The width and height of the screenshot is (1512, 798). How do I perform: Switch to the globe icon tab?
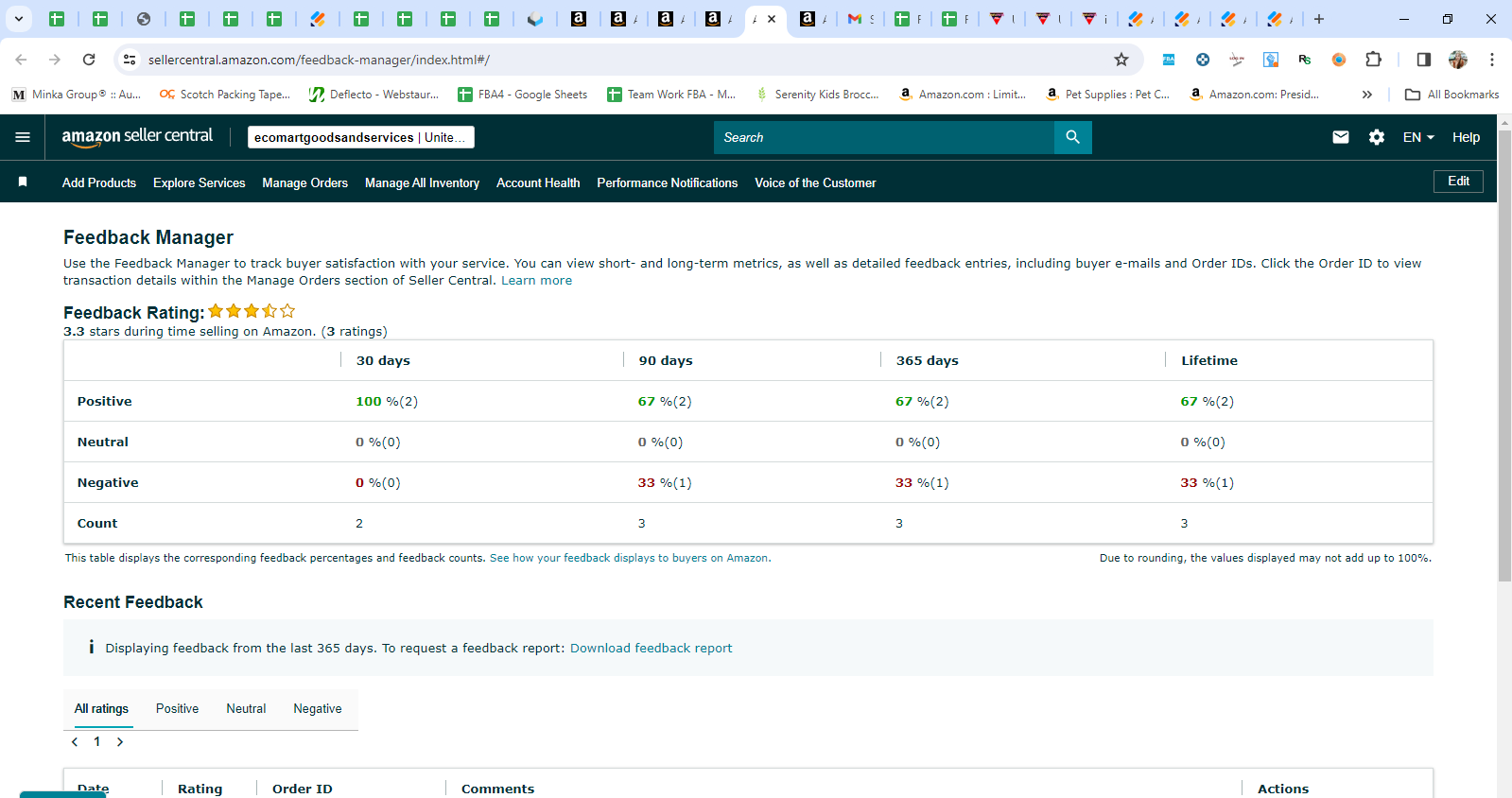pos(144,19)
